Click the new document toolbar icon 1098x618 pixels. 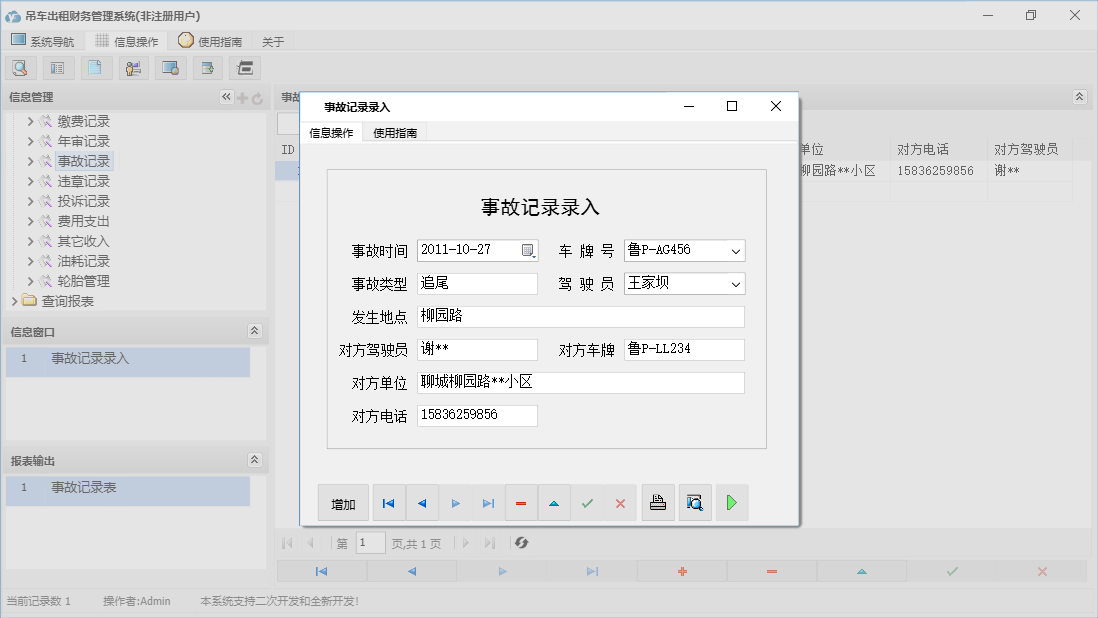pyautogui.click(x=95, y=67)
